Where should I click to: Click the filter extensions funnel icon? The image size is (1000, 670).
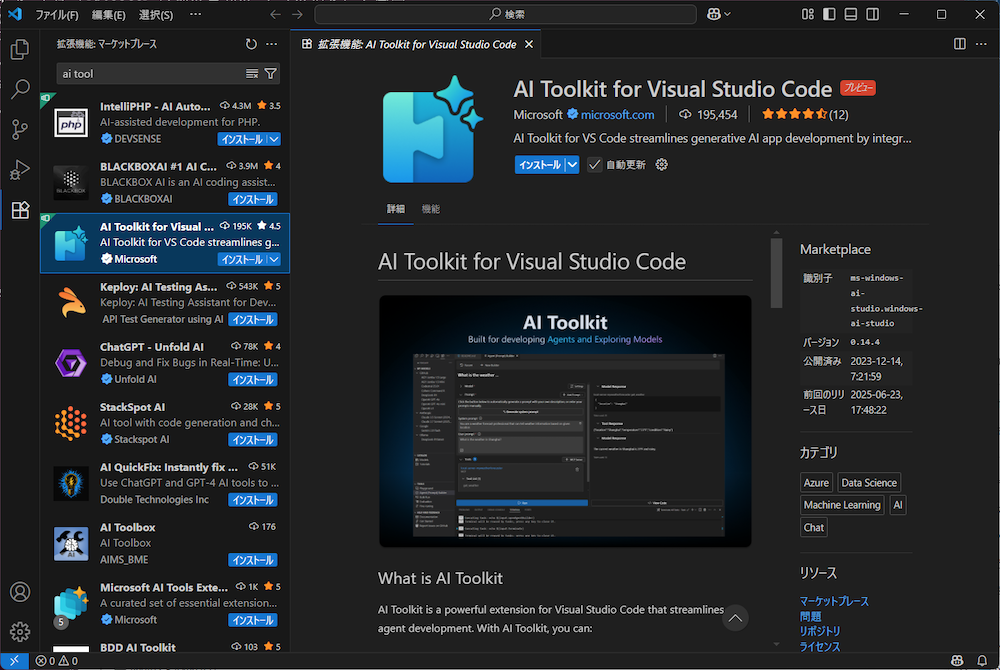click(271, 74)
